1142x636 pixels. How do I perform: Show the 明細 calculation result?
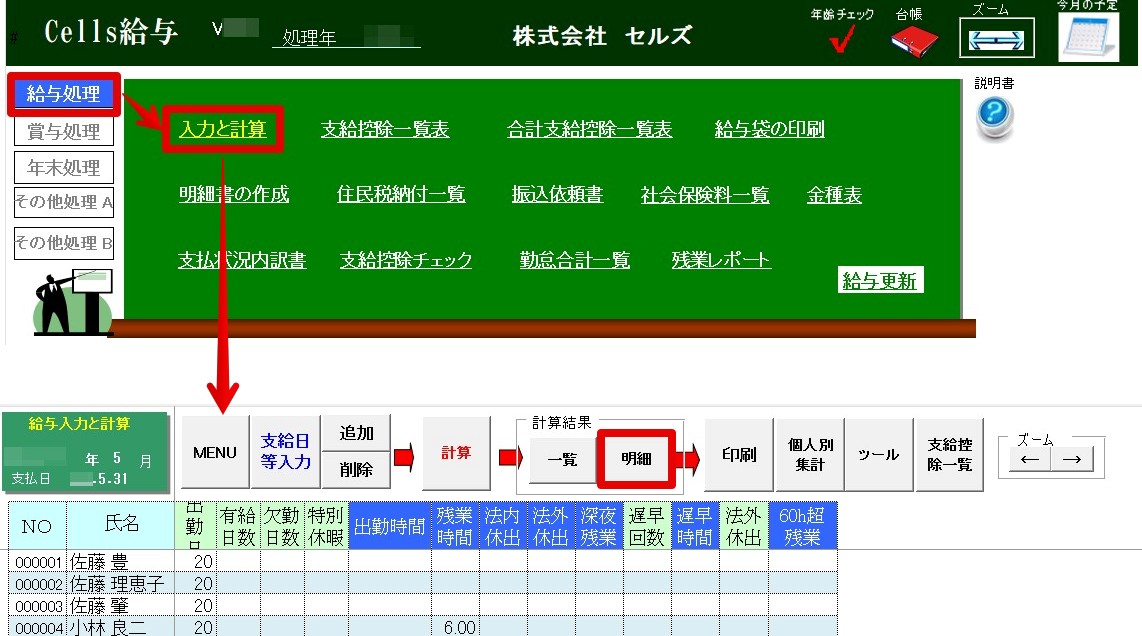636,459
